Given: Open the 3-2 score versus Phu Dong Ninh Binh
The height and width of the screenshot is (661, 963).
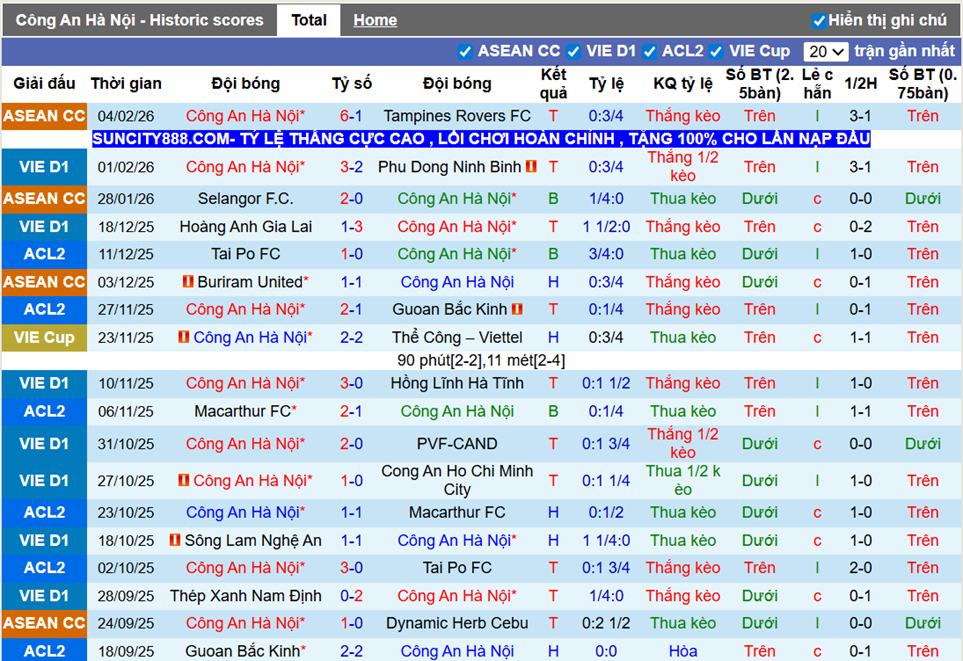Looking at the screenshot, I should (351, 166).
